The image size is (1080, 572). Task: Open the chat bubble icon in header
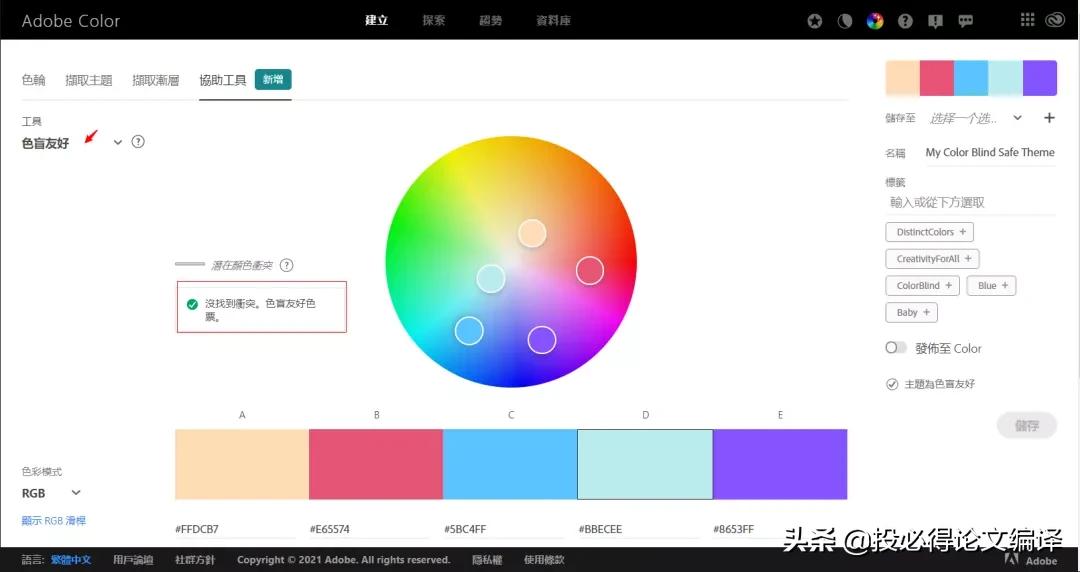coord(966,21)
